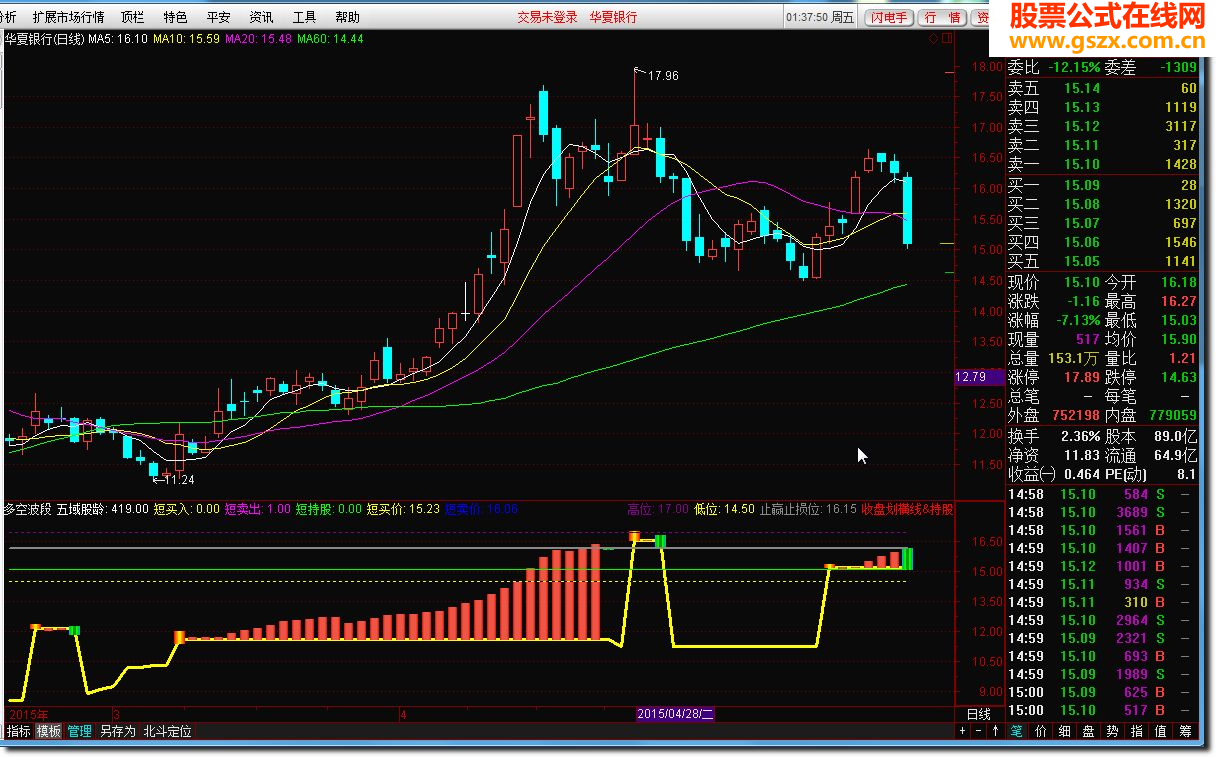Click the 低位: 14.50 label
Viewport: 1217px width, 757px height.
tap(724, 509)
